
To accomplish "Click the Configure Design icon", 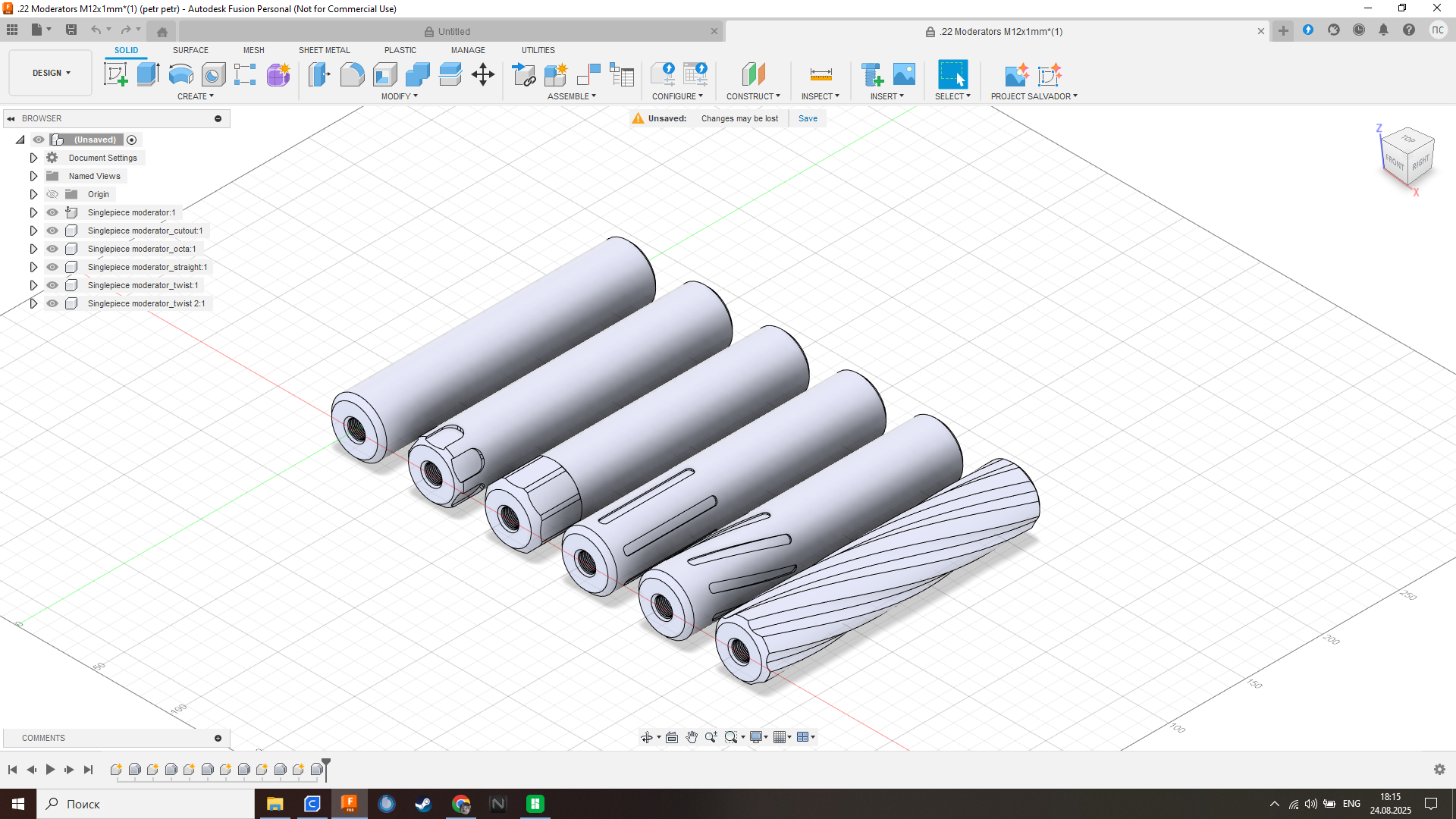I will (x=663, y=74).
